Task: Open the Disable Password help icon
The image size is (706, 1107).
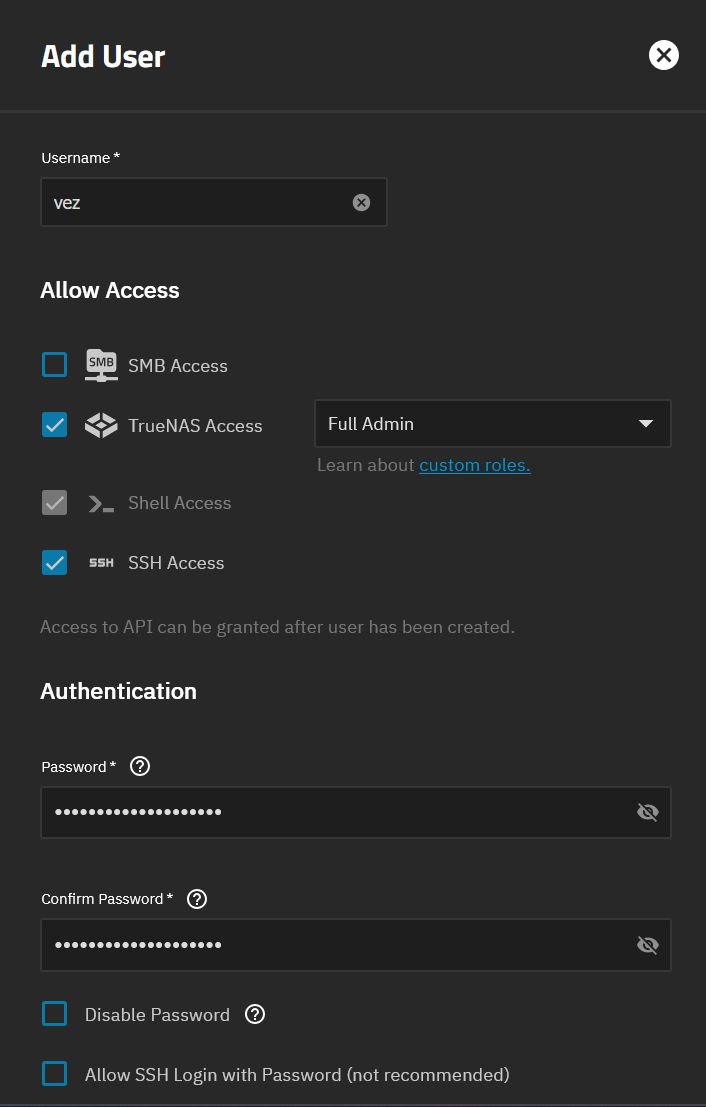Action: point(255,1015)
